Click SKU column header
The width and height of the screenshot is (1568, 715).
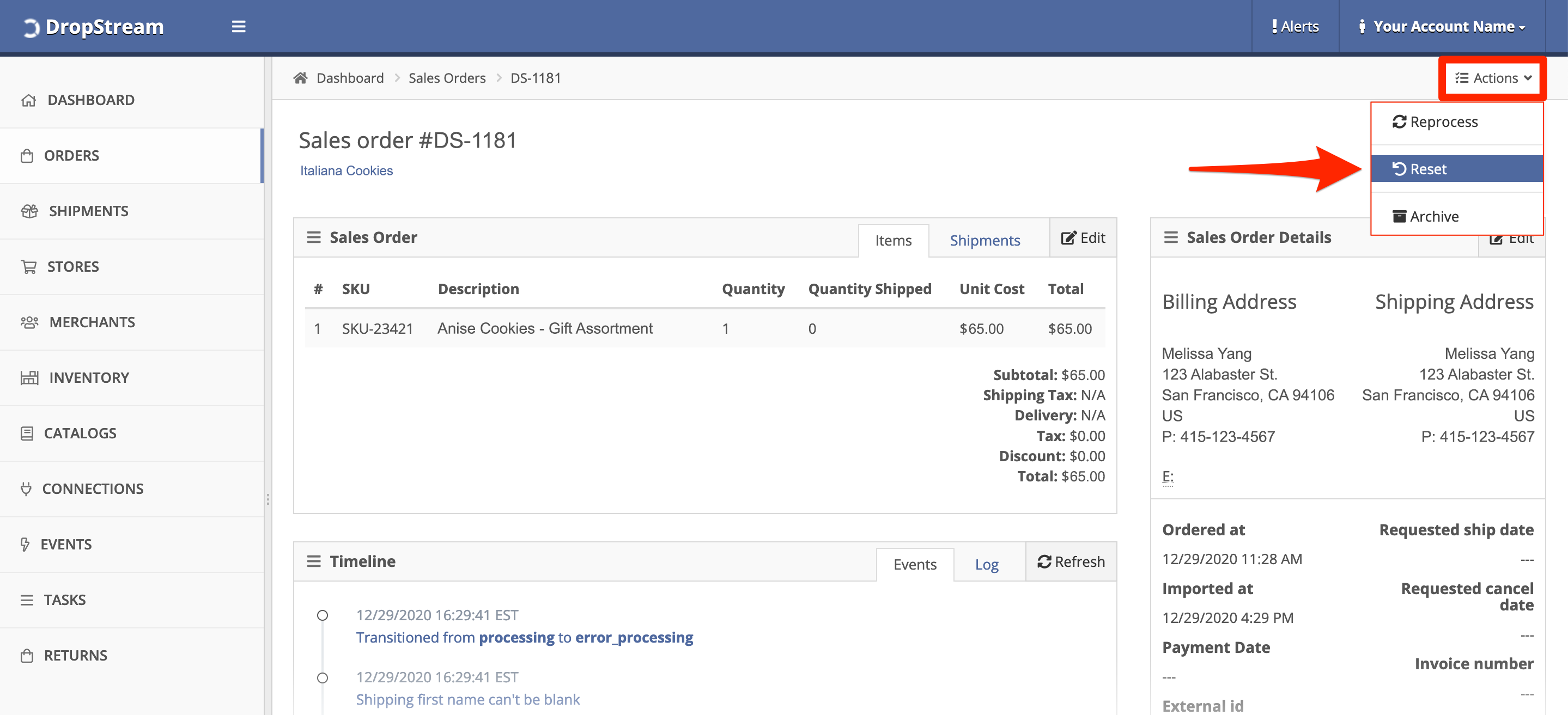(355, 289)
